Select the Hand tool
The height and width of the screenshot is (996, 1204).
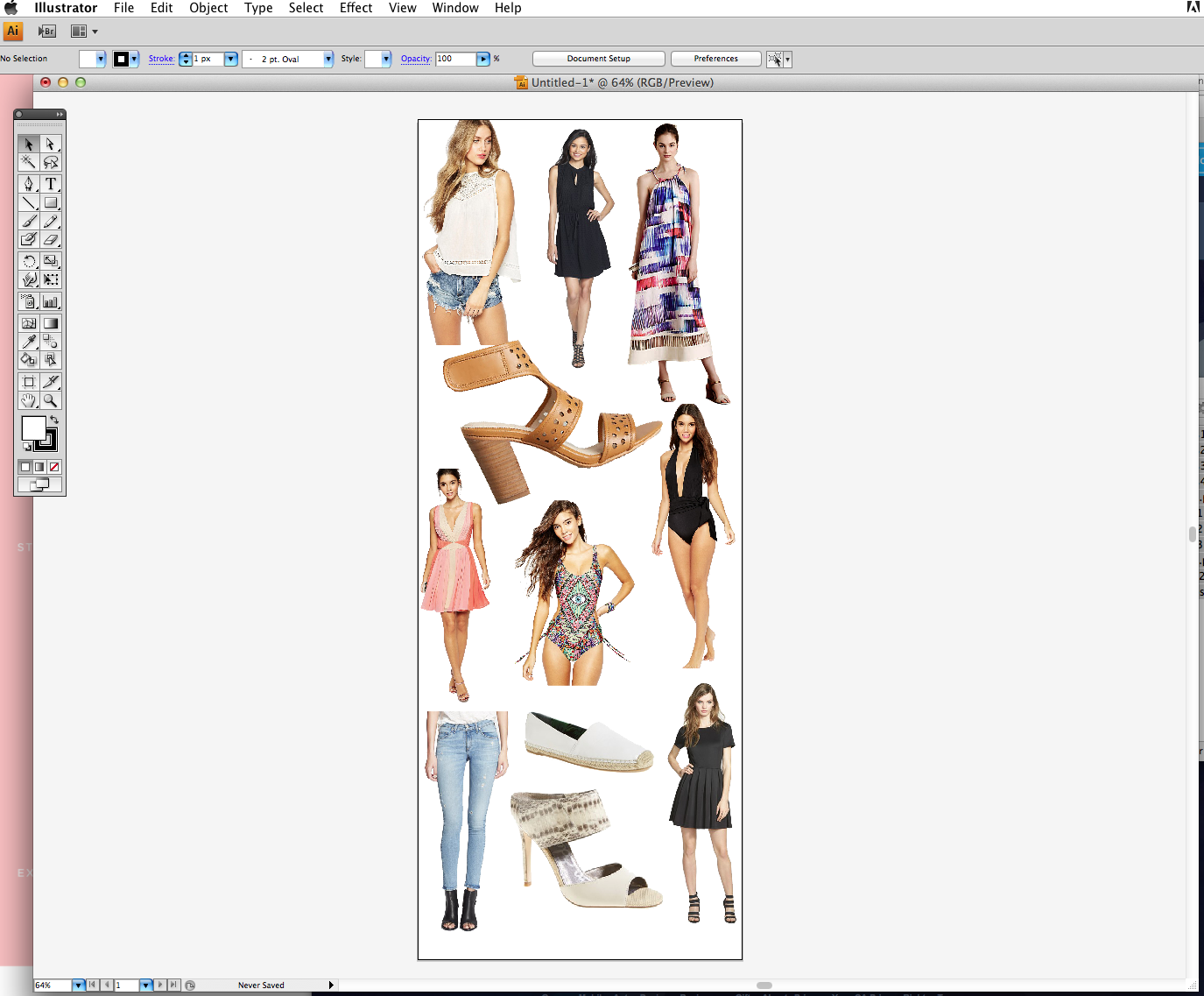29,400
